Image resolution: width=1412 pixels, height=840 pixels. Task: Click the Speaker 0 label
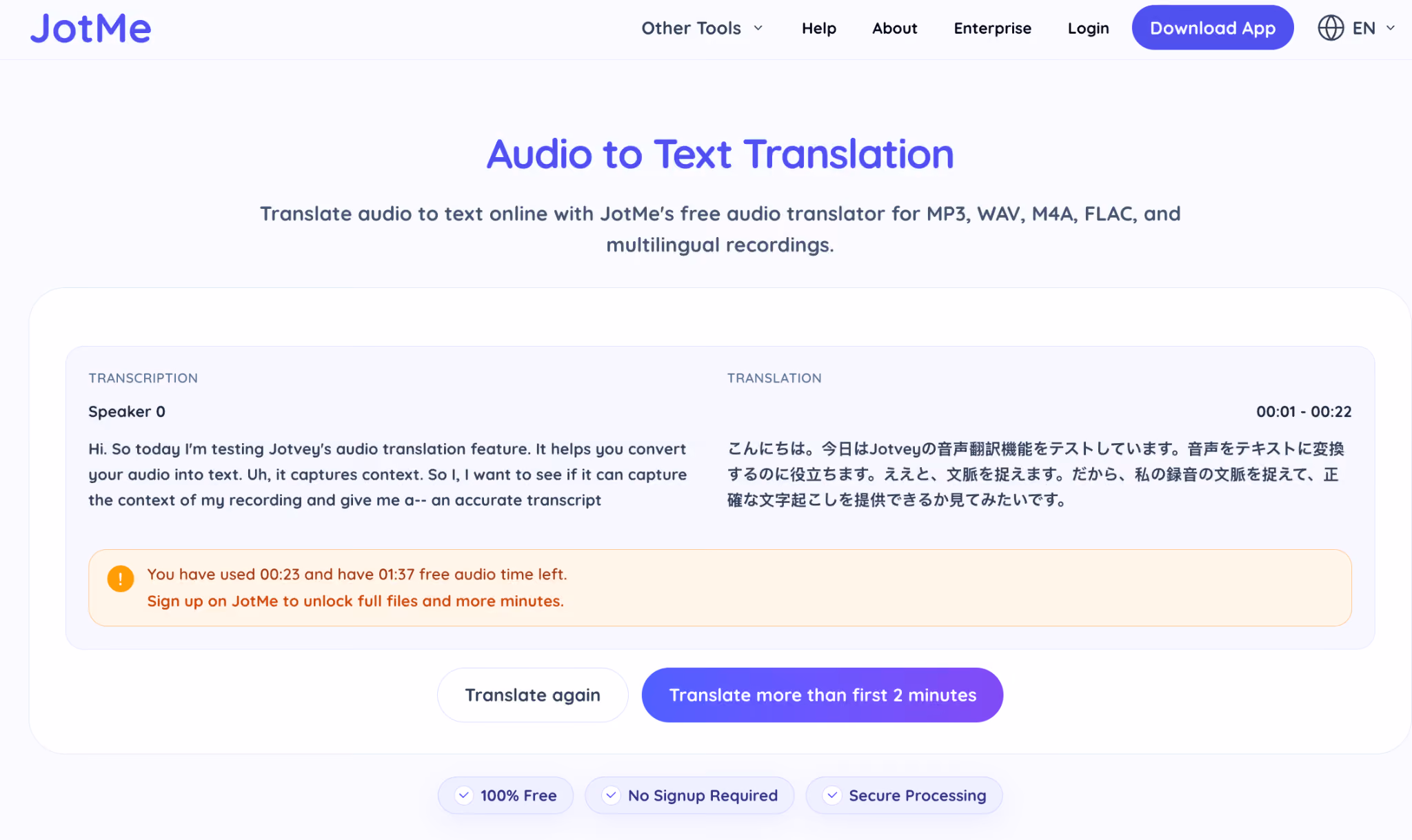[x=127, y=411]
